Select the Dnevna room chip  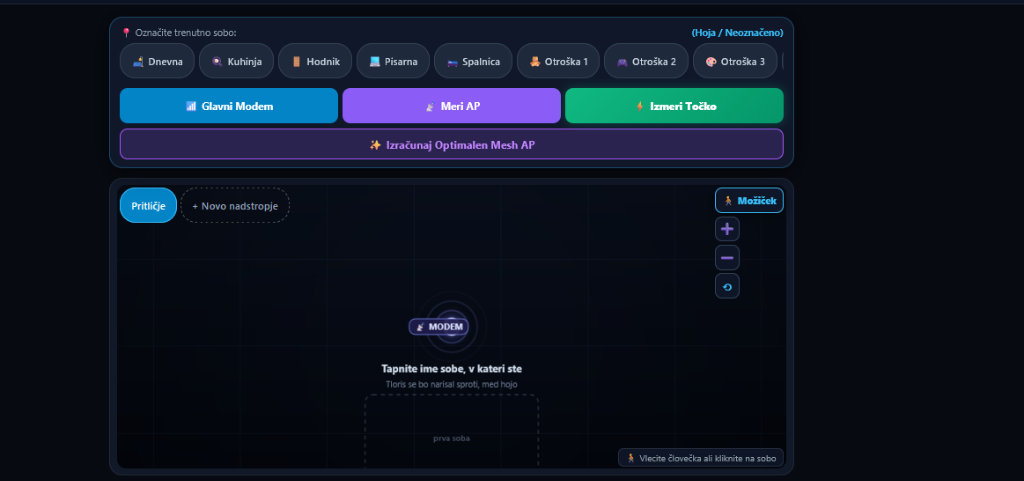[x=157, y=61]
